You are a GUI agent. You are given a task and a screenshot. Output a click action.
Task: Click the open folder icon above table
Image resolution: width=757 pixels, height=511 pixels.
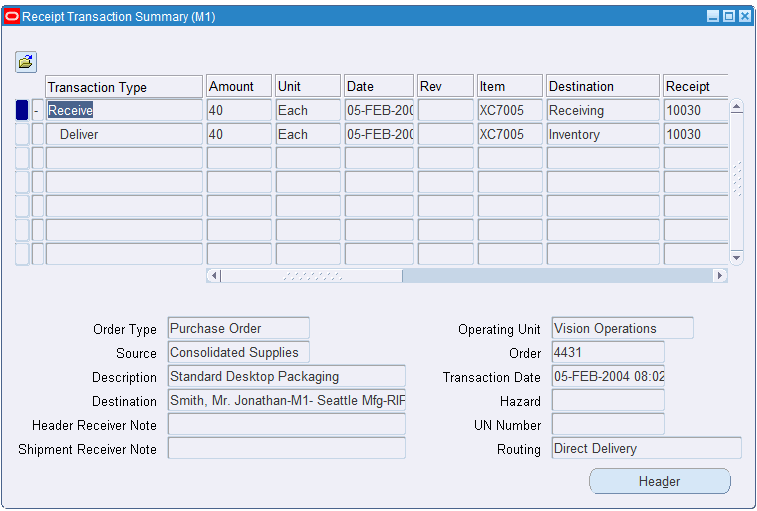click(x=26, y=62)
